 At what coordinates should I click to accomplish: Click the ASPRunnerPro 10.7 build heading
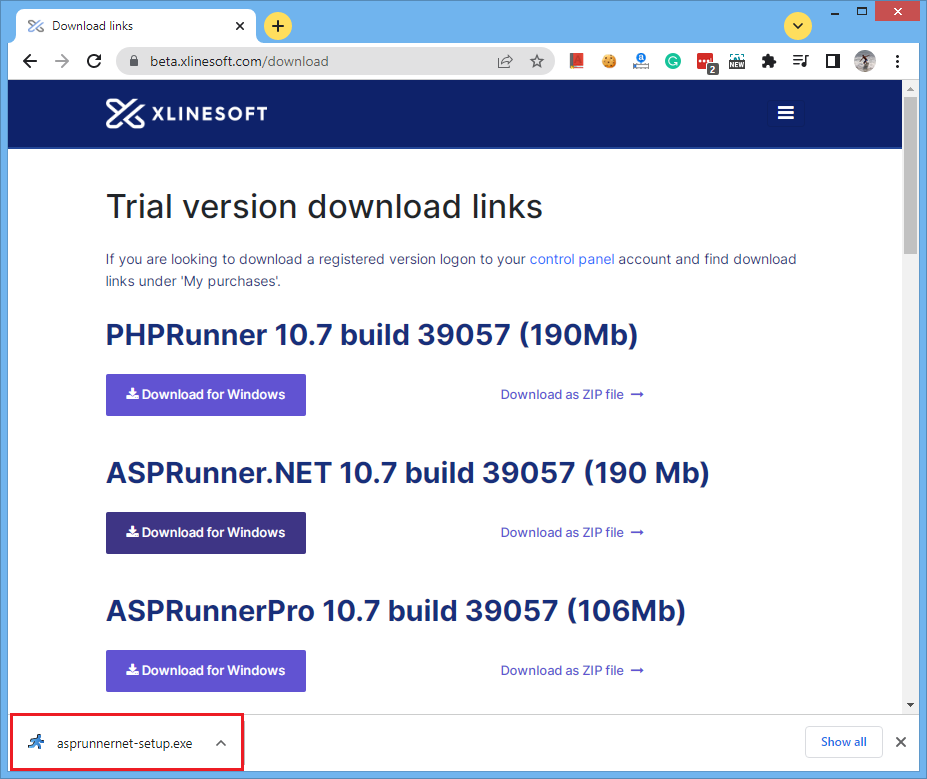pos(396,611)
